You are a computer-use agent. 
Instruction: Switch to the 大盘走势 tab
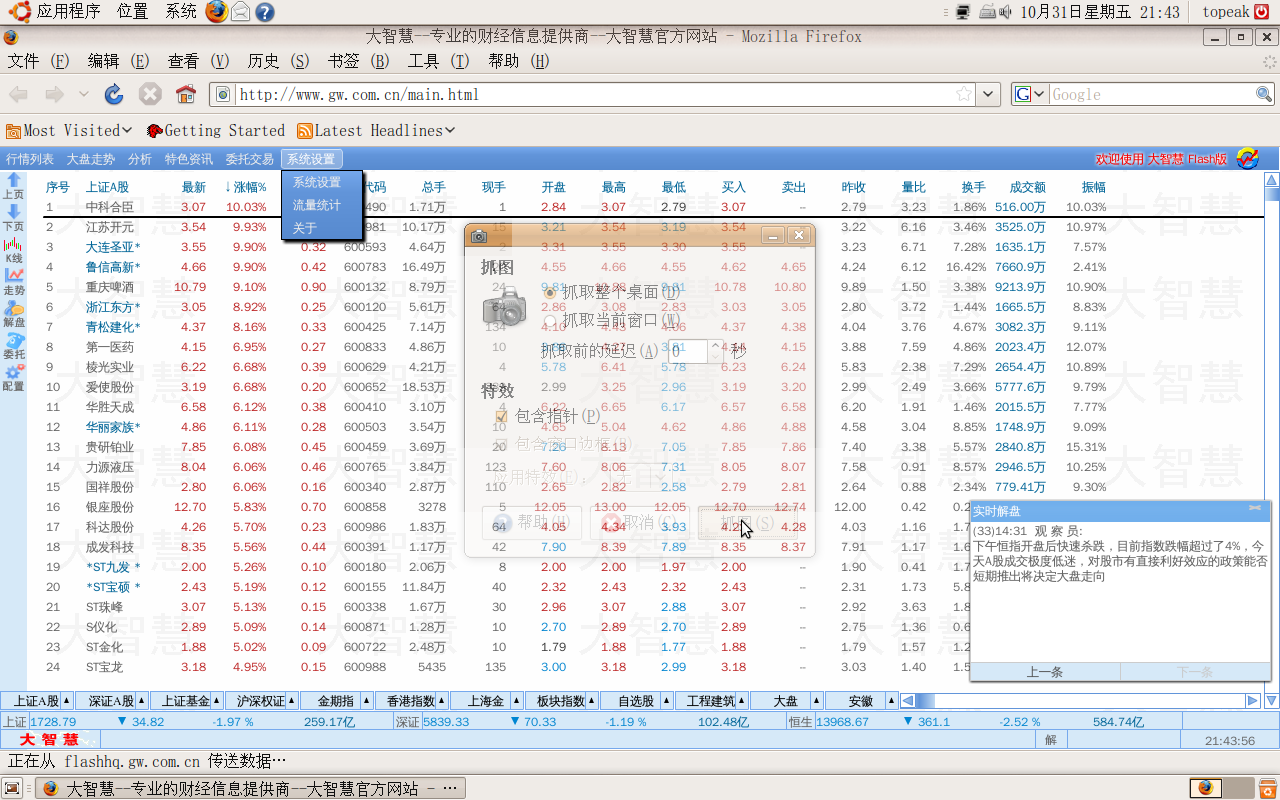click(x=91, y=159)
